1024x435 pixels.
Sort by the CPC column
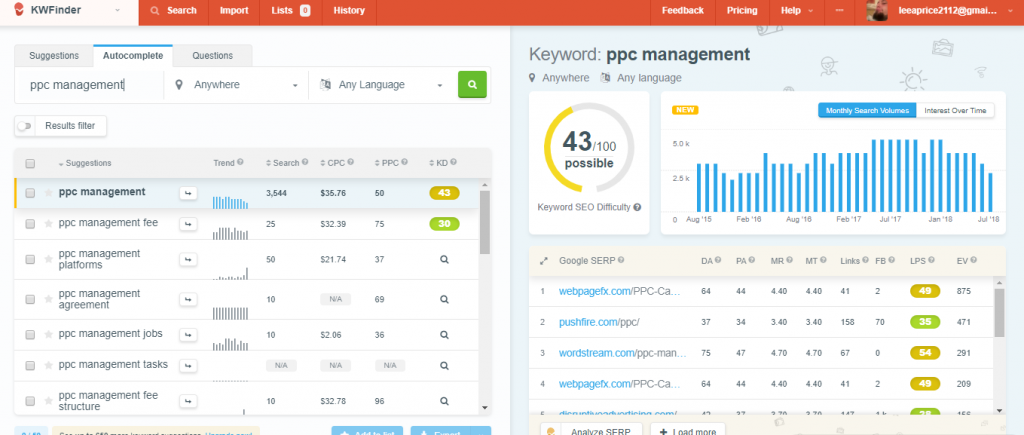coord(333,163)
